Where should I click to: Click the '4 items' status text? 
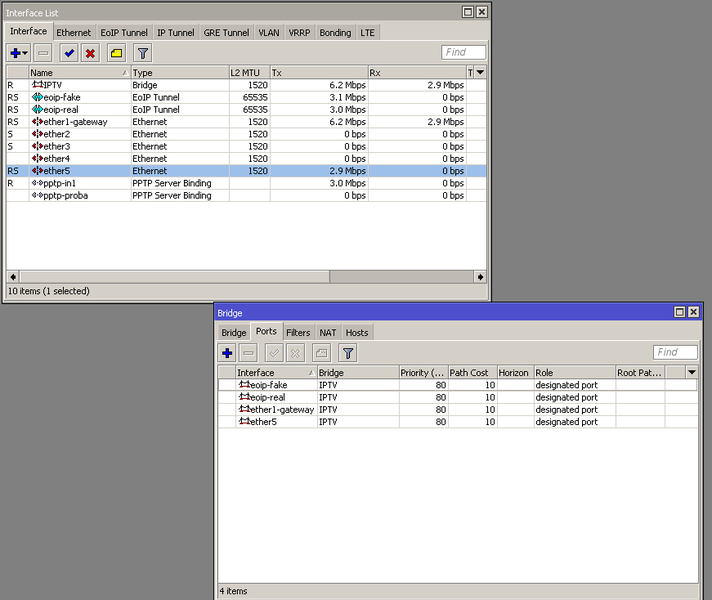pos(233,591)
